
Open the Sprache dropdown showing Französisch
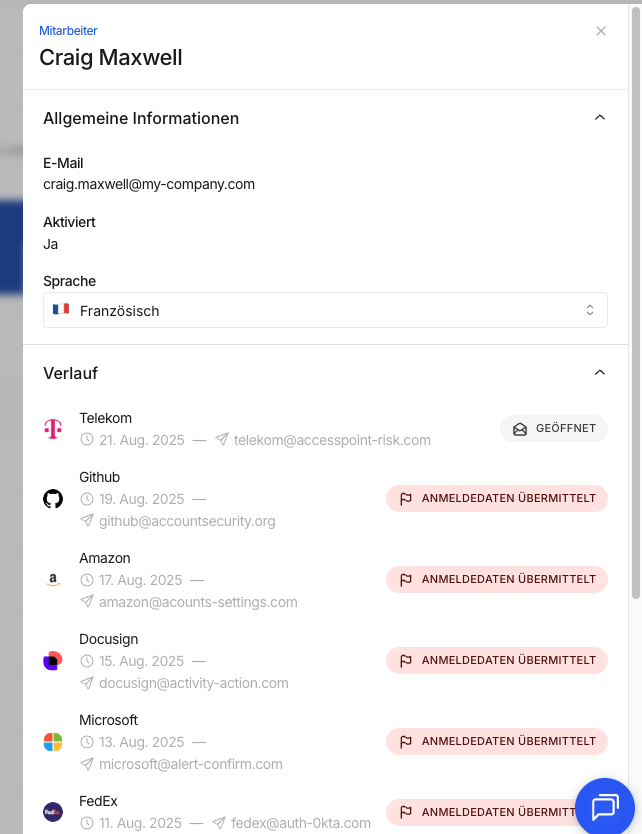point(325,310)
